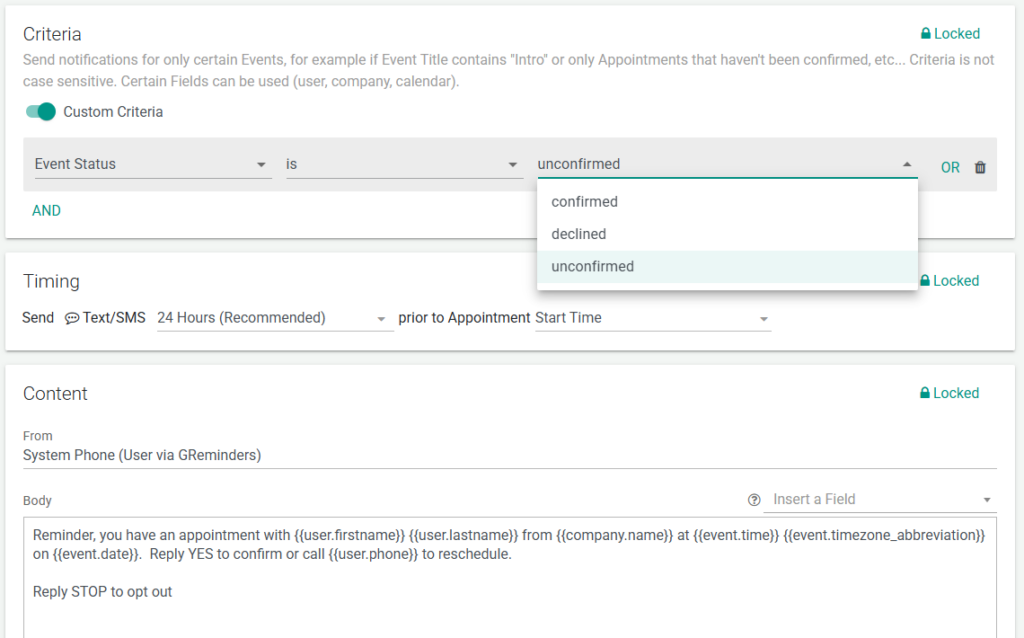Viewport: 1024px width, 638px height.
Task: Click the lock icon in Timing section
Action: point(925,281)
